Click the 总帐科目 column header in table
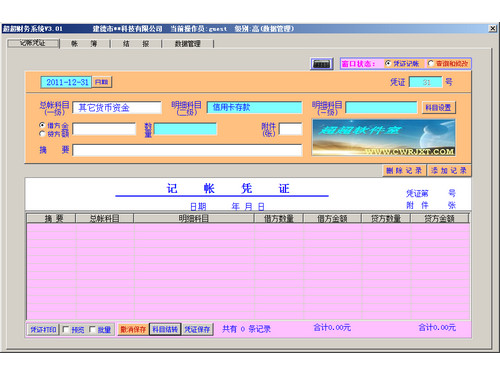500x375 pixels. pos(105,218)
